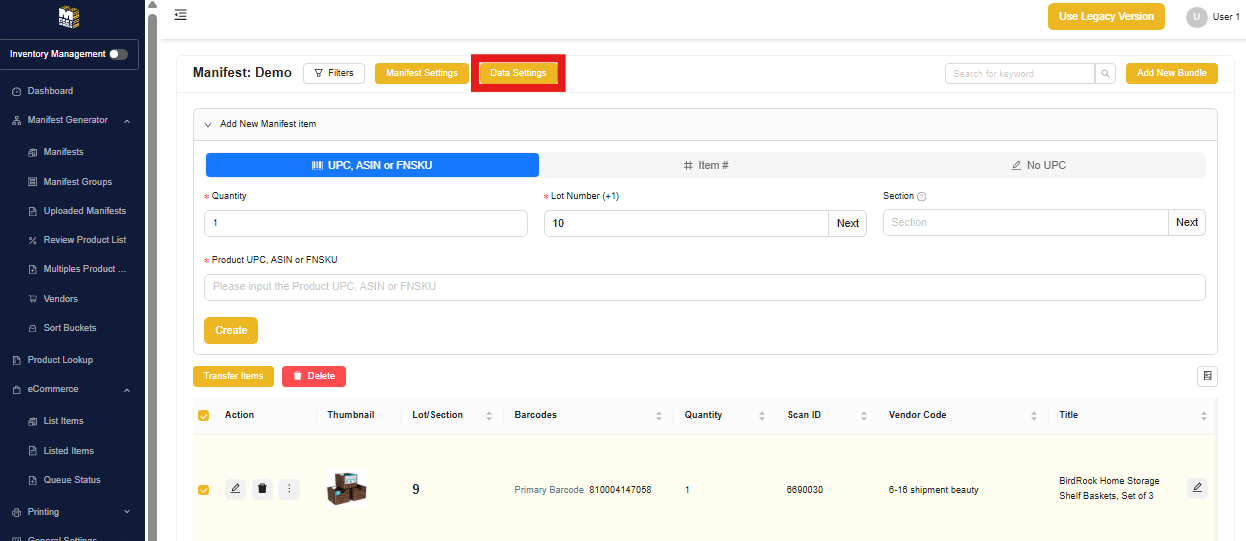This screenshot has width=1246, height=541.
Task: Click the search magnifier icon button
Action: point(1105,73)
